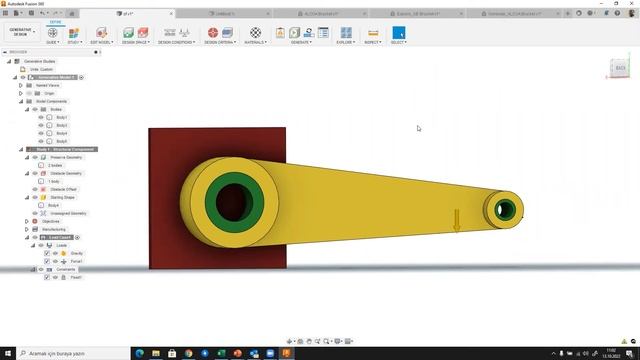Click the Pan hand tool in navigation bar

point(309,341)
